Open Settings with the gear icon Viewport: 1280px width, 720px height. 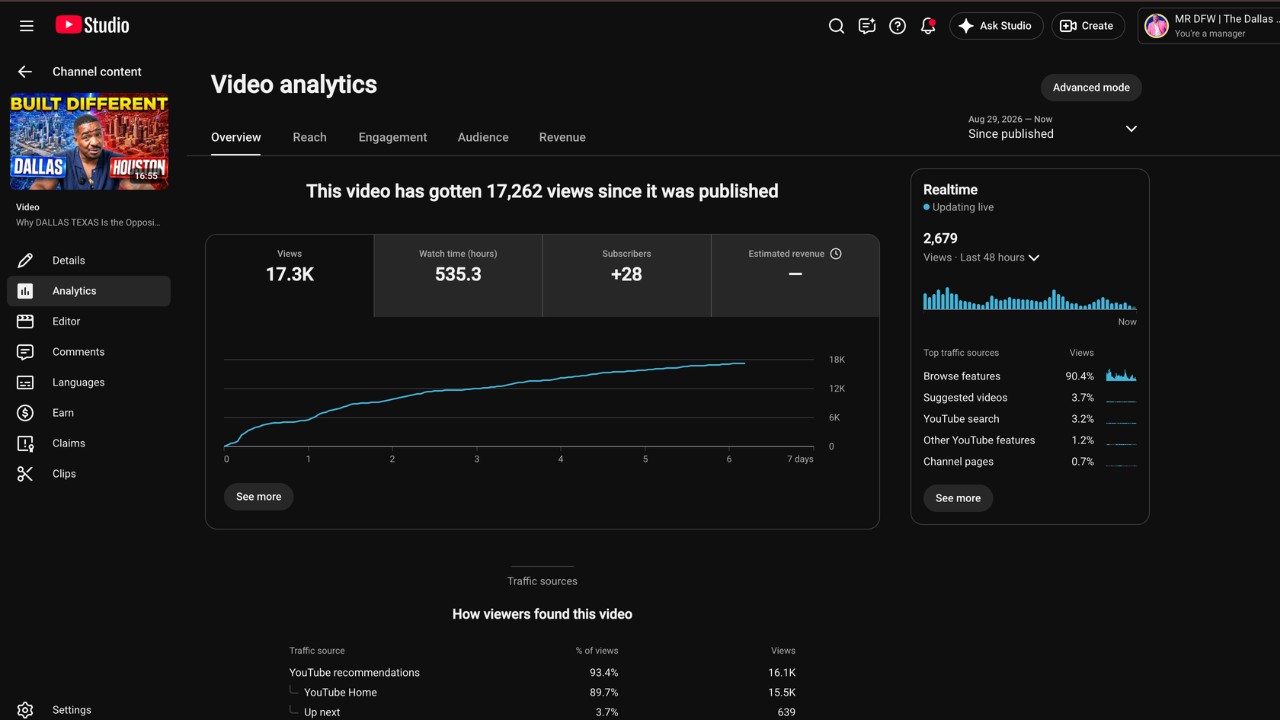[89, 710]
